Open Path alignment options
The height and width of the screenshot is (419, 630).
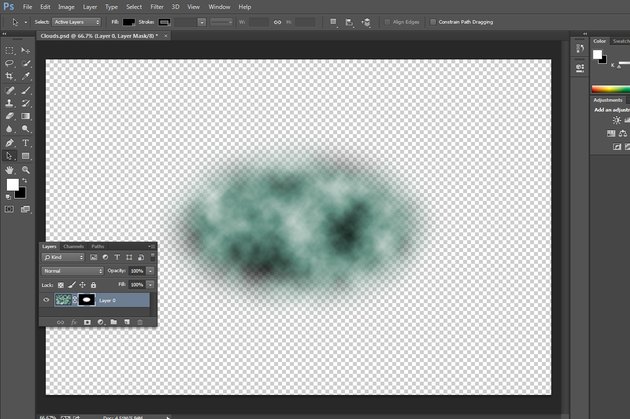click(349, 22)
